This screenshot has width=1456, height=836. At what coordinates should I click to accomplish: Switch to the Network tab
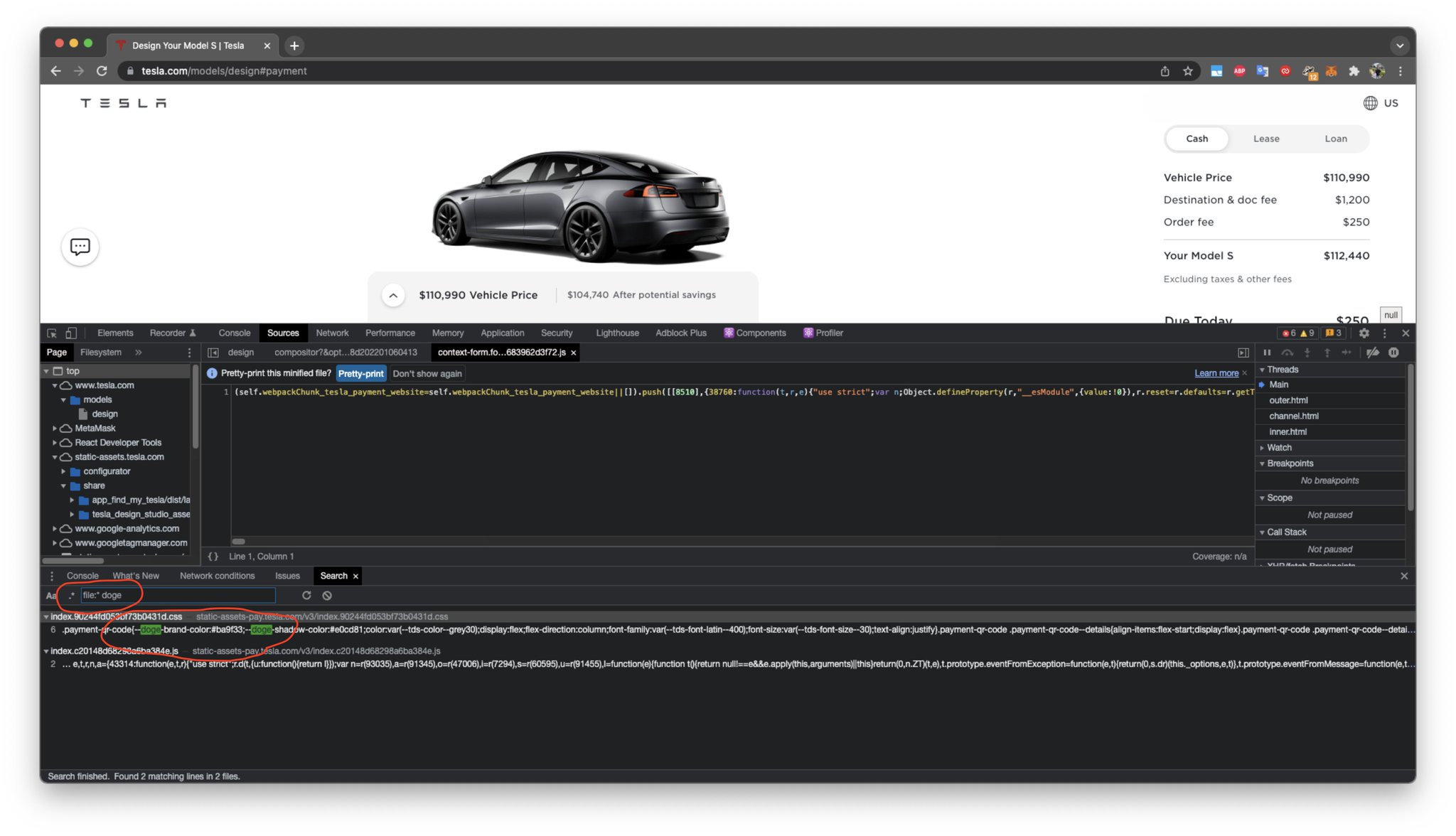pyautogui.click(x=332, y=333)
